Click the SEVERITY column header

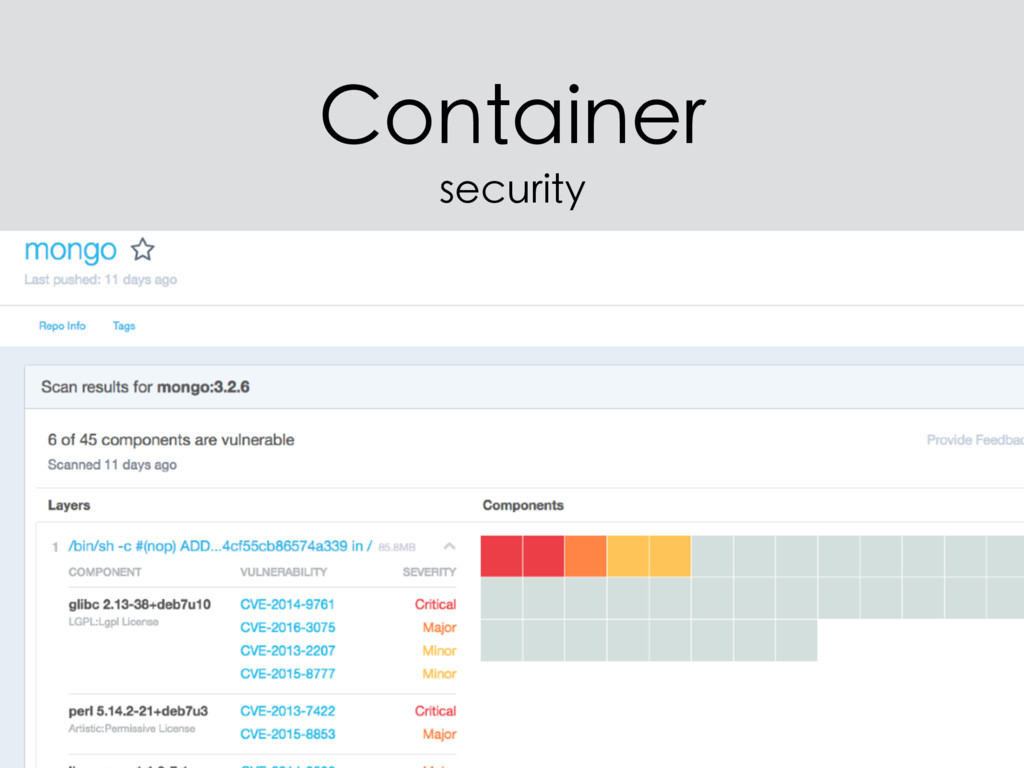point(429,572)
